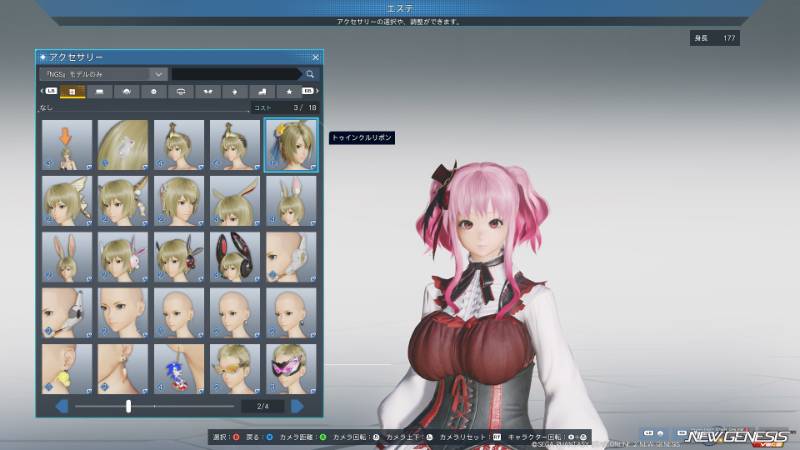Click the カメラ上下 control hint
Screen dimensions: 800x450
click(x=409, y=437)
